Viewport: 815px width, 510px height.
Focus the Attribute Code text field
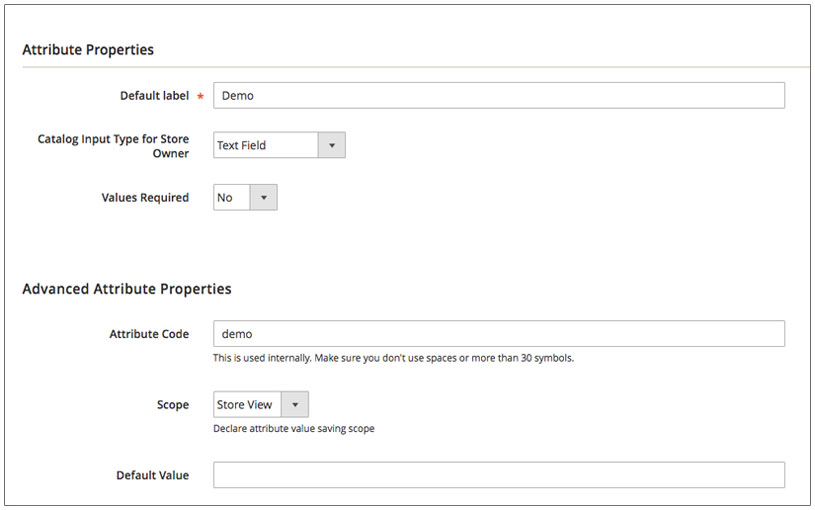point(498,333)
